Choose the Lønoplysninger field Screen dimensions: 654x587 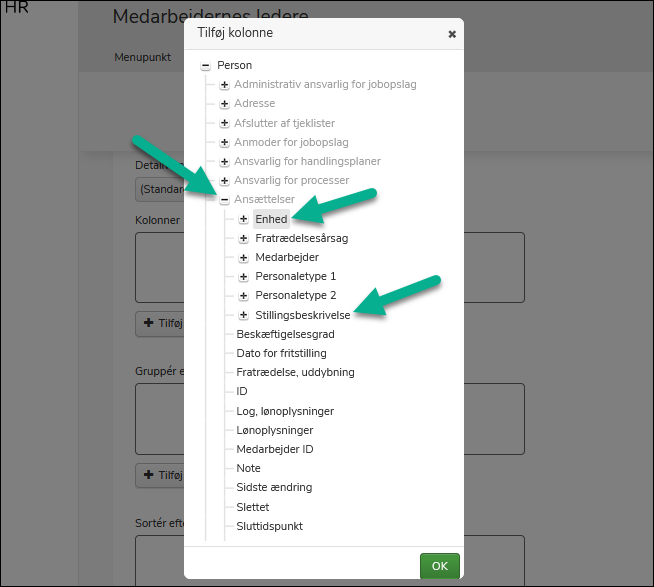click(275, 430)
